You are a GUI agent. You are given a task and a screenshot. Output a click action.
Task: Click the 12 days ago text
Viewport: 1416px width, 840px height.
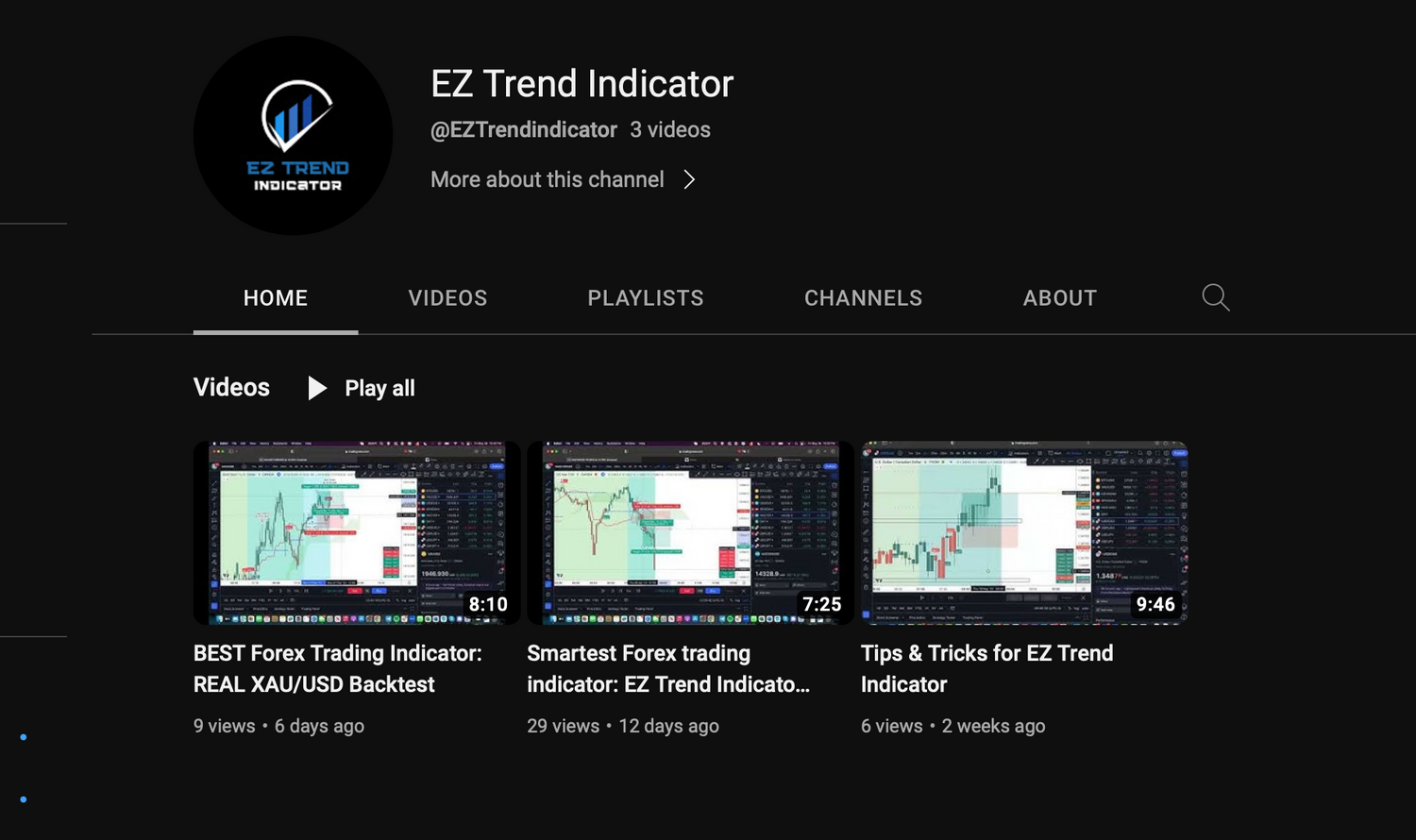click(x=668, y=726)
